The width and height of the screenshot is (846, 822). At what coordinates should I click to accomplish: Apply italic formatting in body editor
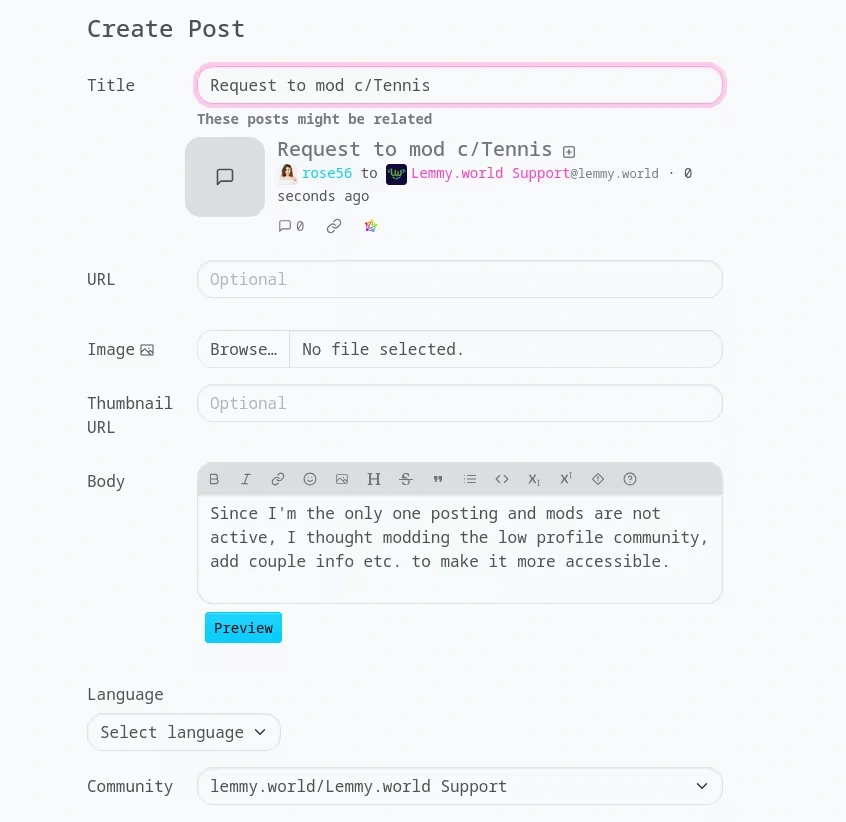point(246,479)
